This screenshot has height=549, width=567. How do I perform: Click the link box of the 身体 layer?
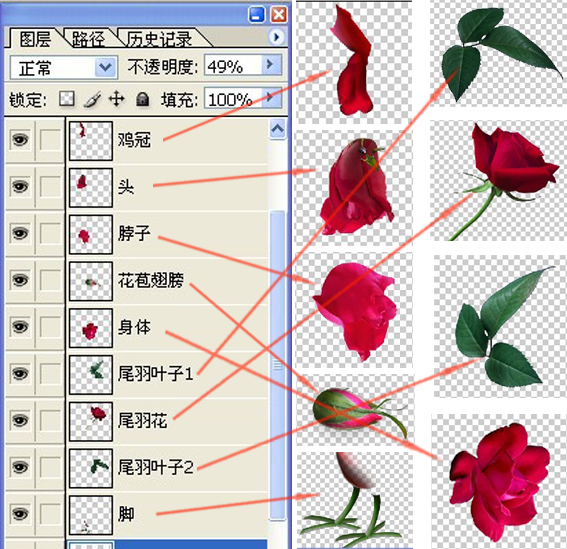(x=50, y=327)
